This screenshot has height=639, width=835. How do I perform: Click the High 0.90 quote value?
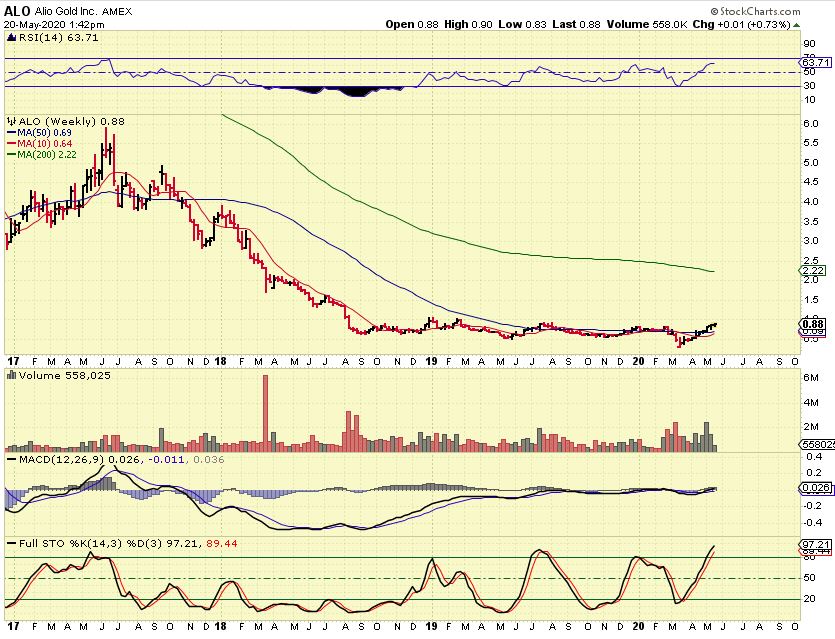(468, 24)
